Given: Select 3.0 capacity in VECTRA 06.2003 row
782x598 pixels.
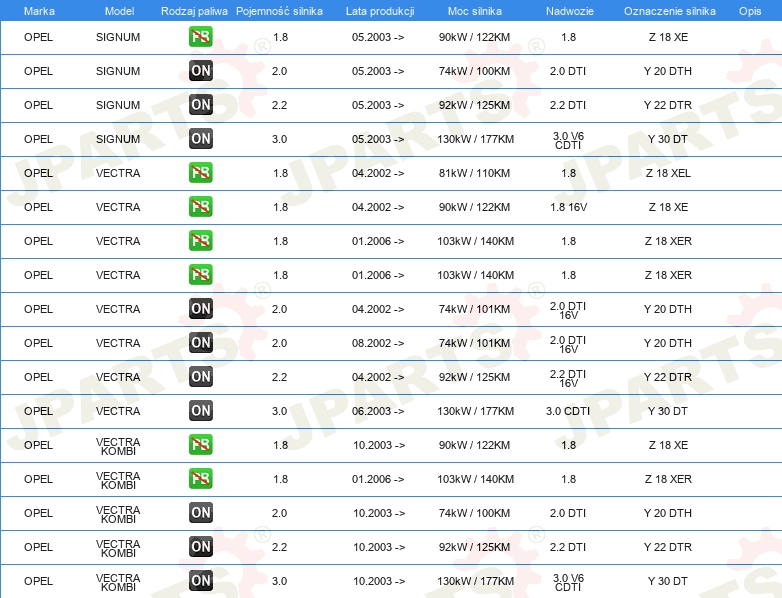Looking at the screenshot, I should tap(279, 411).
